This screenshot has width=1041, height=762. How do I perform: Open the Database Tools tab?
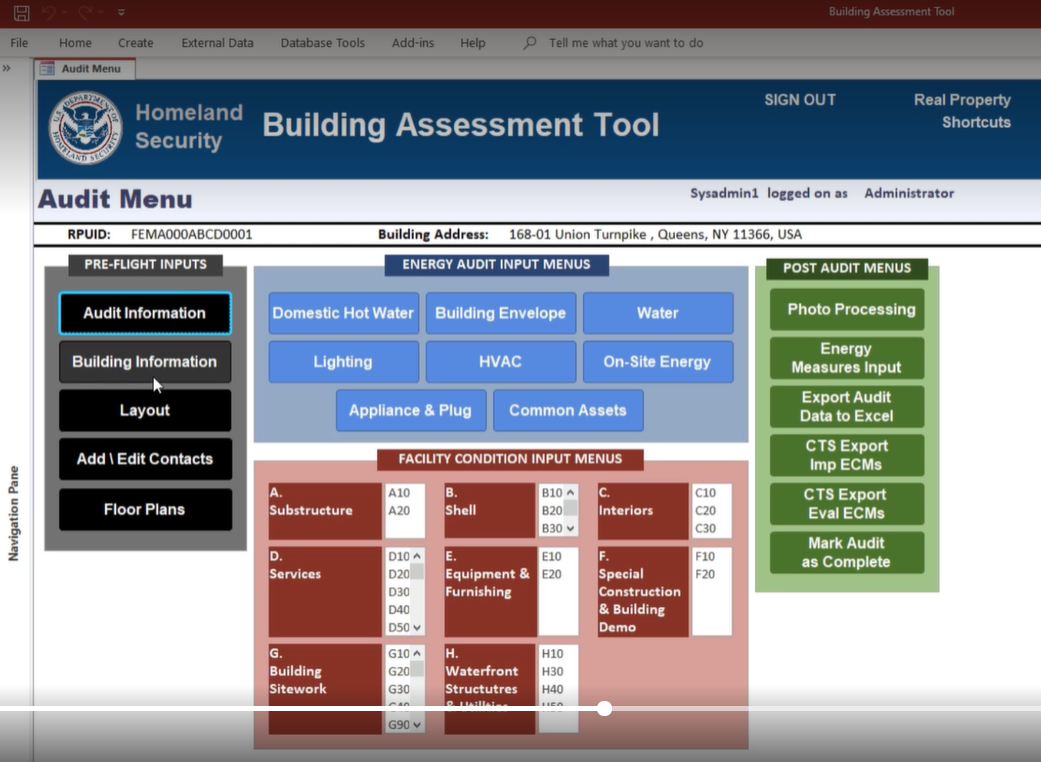click(323, 43)
